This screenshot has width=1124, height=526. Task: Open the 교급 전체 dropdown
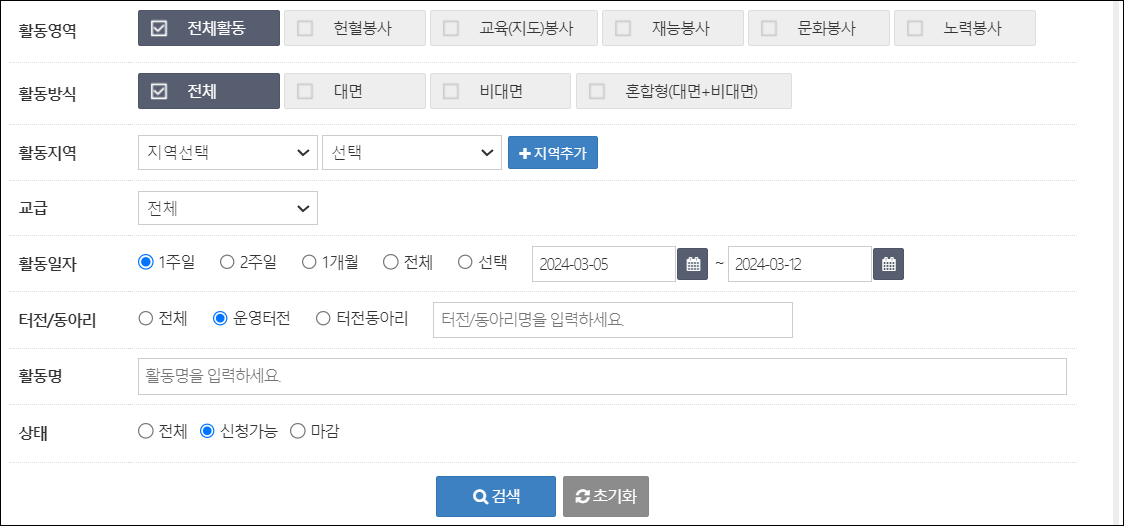point(227,209)
